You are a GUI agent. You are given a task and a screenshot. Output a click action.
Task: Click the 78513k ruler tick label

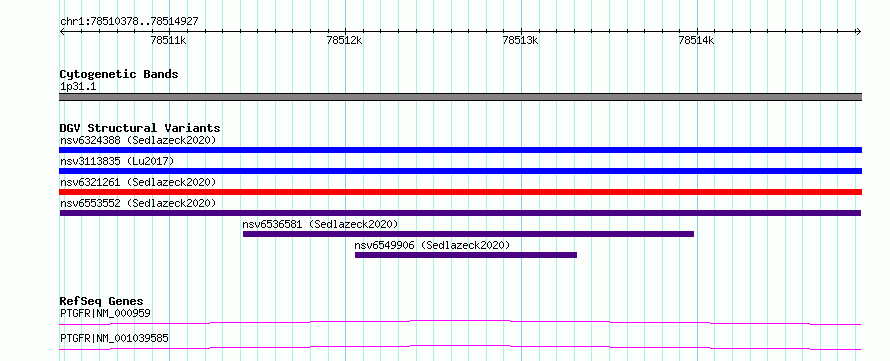(520, 40)
